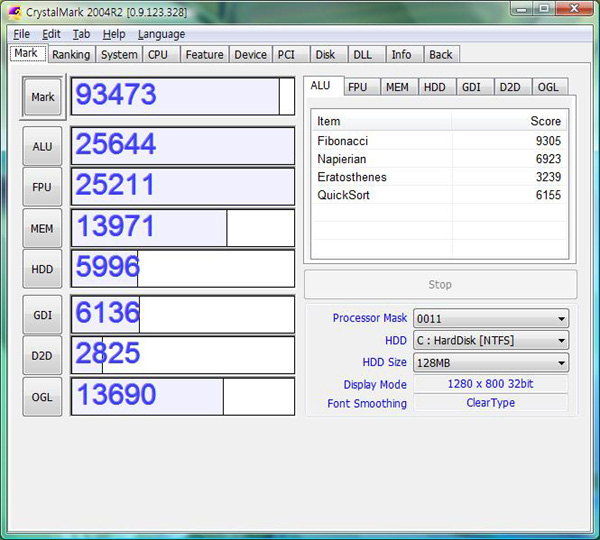Switch to the Feature tab
Screen dimensions: 600x540
click(204, 55)
